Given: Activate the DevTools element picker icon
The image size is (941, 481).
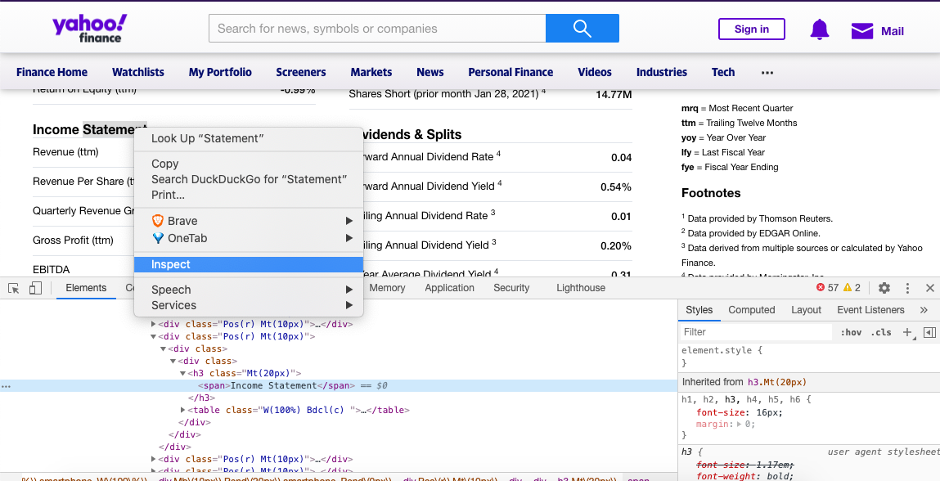Looking at the screenshot, I should pyautogui.click(x=13, y=288).
